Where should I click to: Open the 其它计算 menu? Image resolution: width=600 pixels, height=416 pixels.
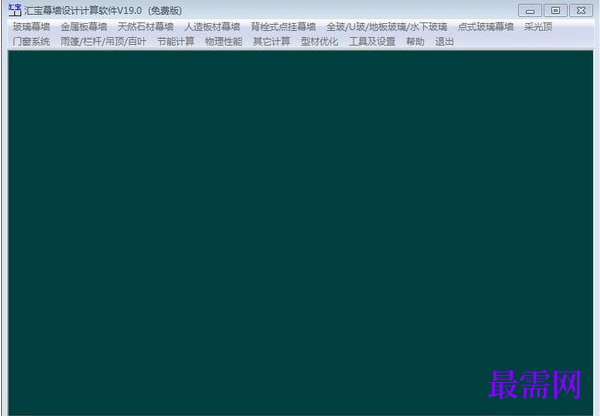click(x=271, y=41)
